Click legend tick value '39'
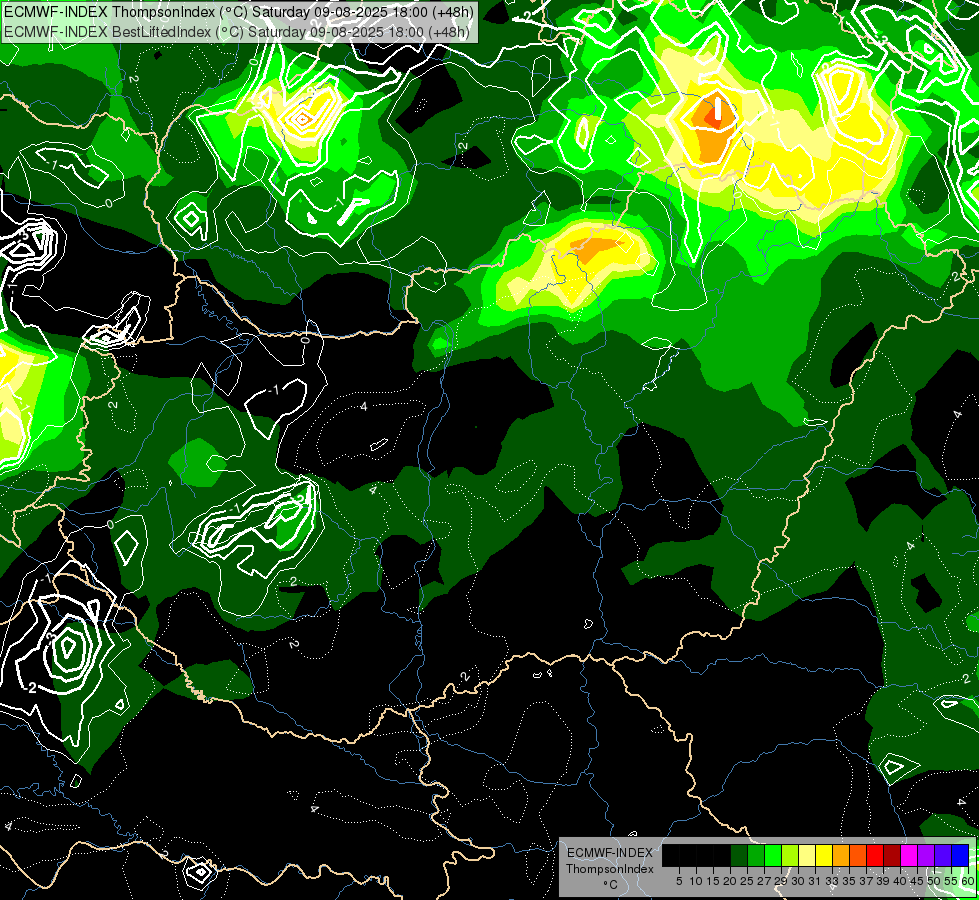The image size is (979, 900). click(x=883, y=881)
